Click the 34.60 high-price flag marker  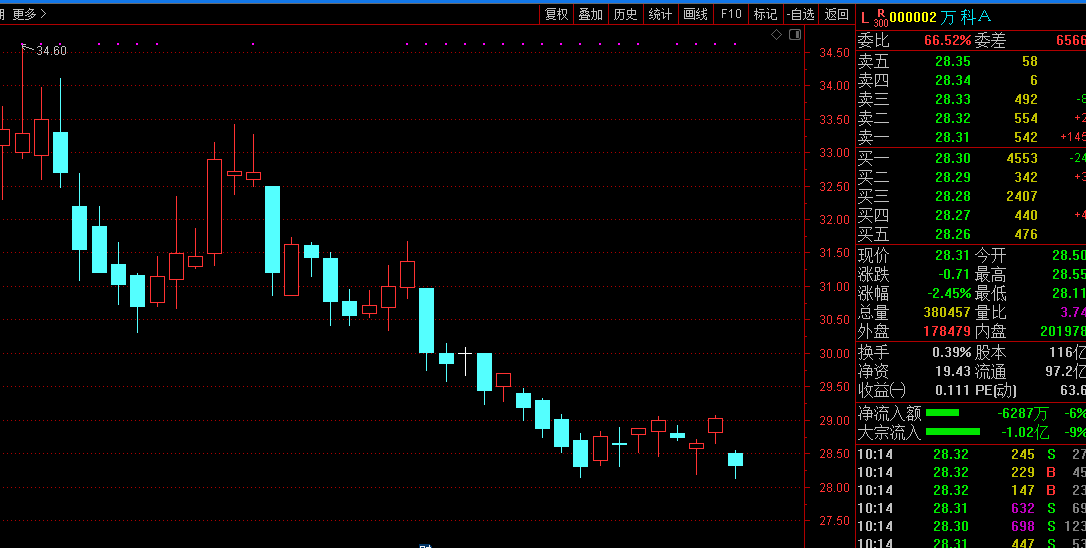[44, 50]
